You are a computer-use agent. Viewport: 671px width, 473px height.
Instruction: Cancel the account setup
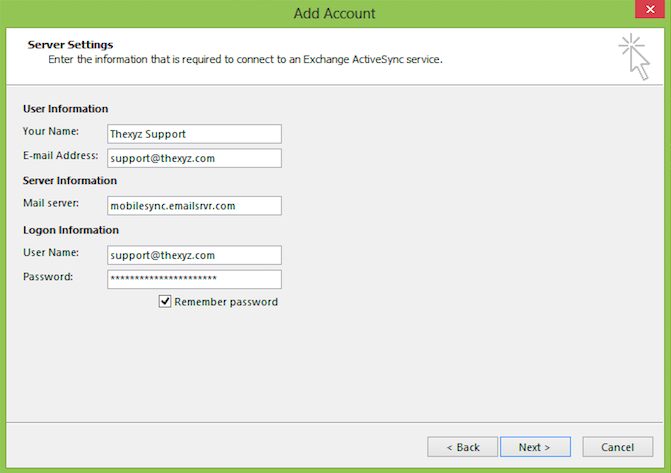coord(618,447)
